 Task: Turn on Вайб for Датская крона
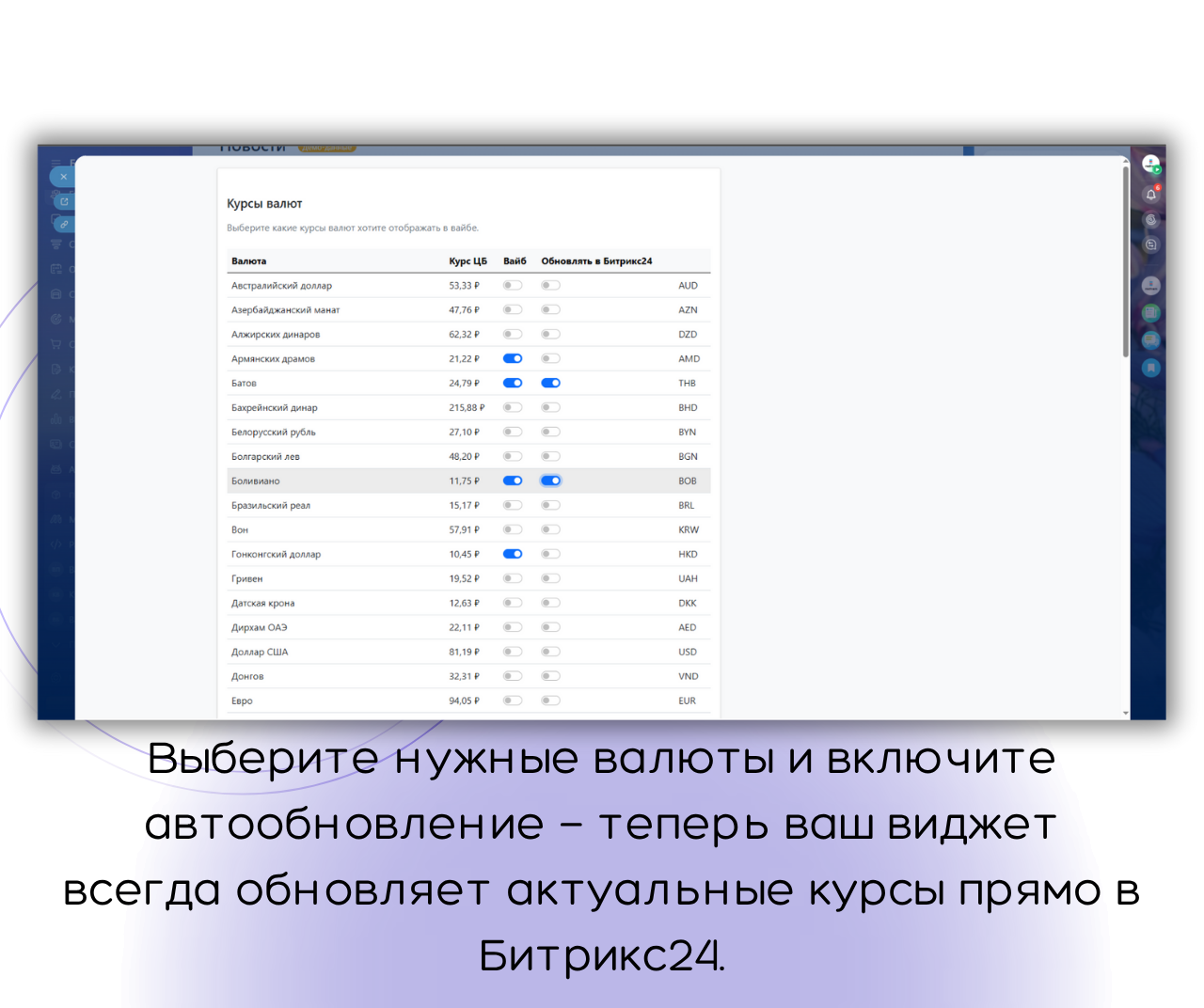513,603
